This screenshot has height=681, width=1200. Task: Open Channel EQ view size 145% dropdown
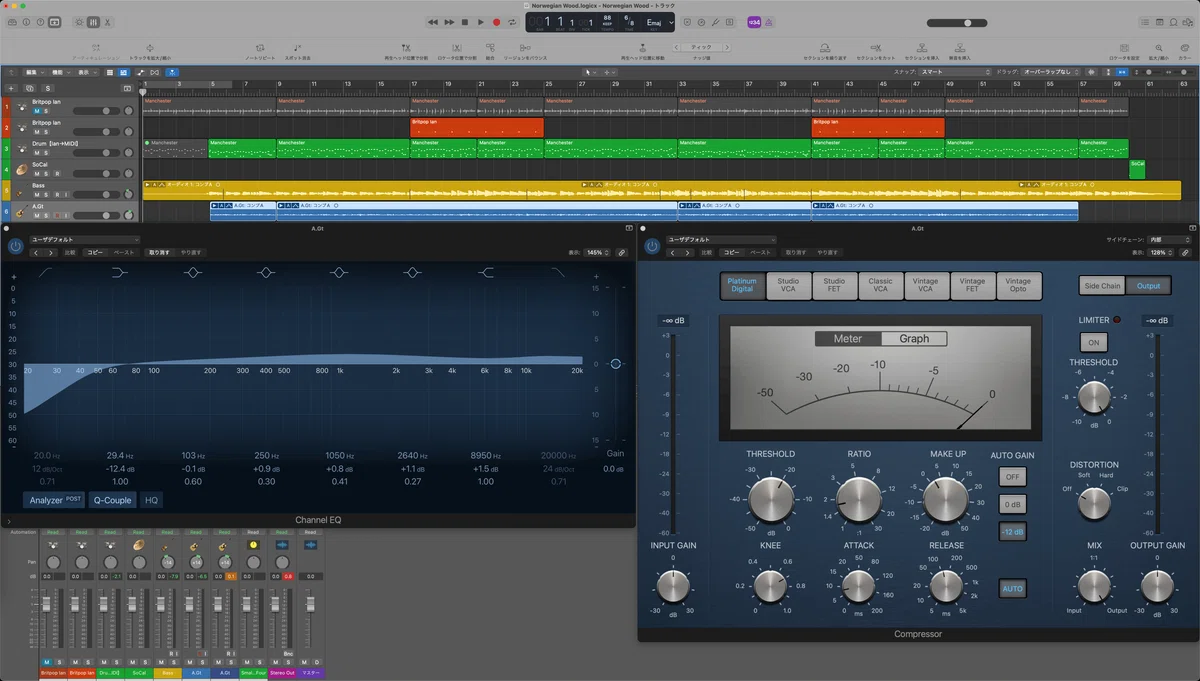click(598, 253)
